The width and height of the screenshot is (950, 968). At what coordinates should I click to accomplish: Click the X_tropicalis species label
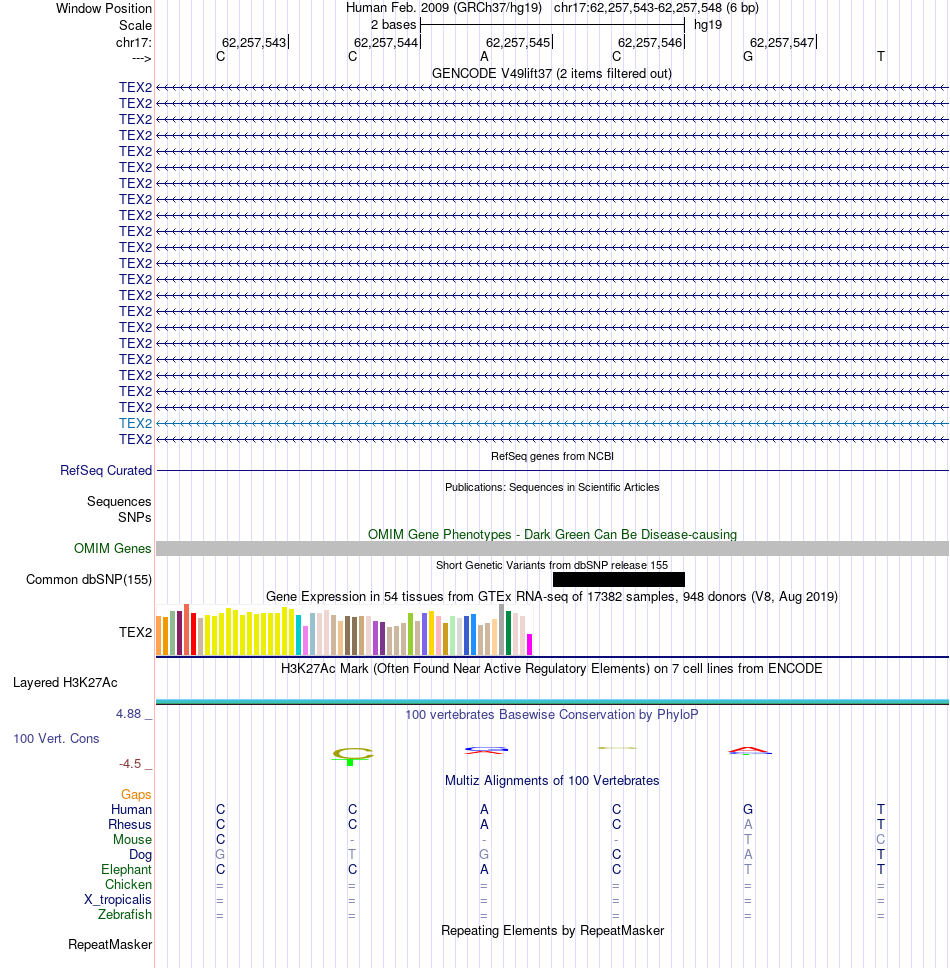point(117,899)
